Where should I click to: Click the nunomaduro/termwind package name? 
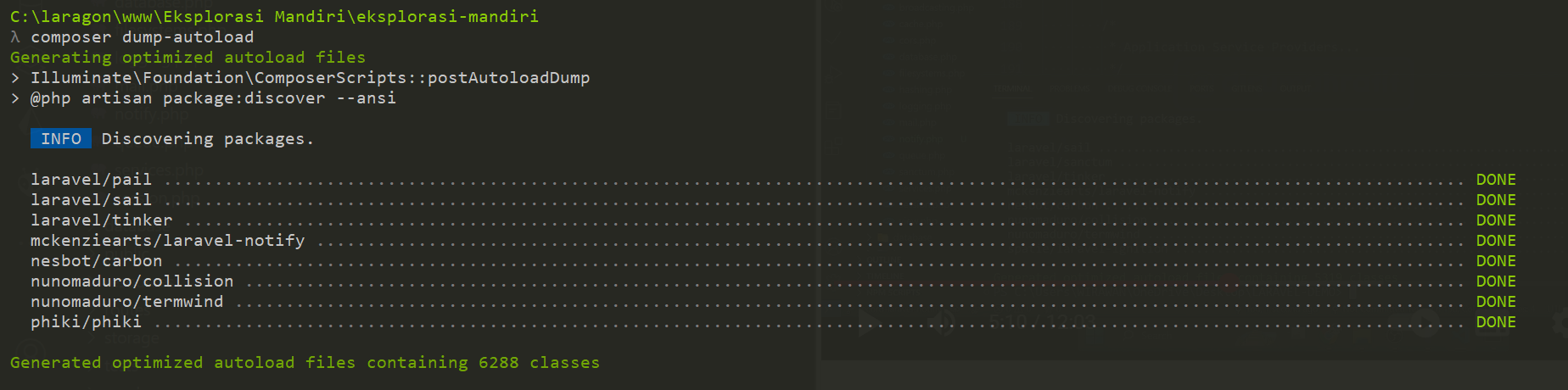coord(126,302)
